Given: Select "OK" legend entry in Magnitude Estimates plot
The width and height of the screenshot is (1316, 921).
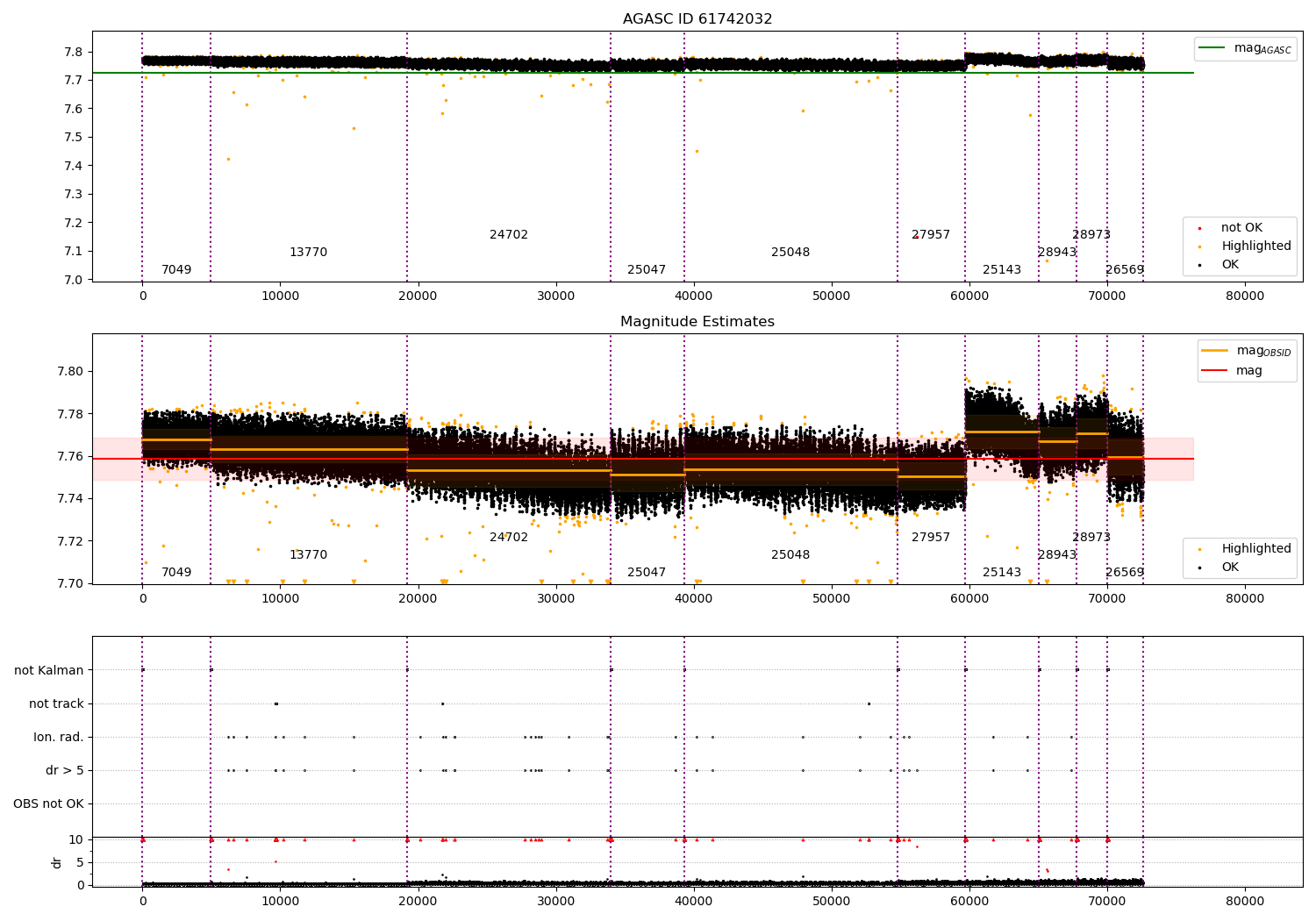Looking at the screenshot, I should (x=1230, y=568).
